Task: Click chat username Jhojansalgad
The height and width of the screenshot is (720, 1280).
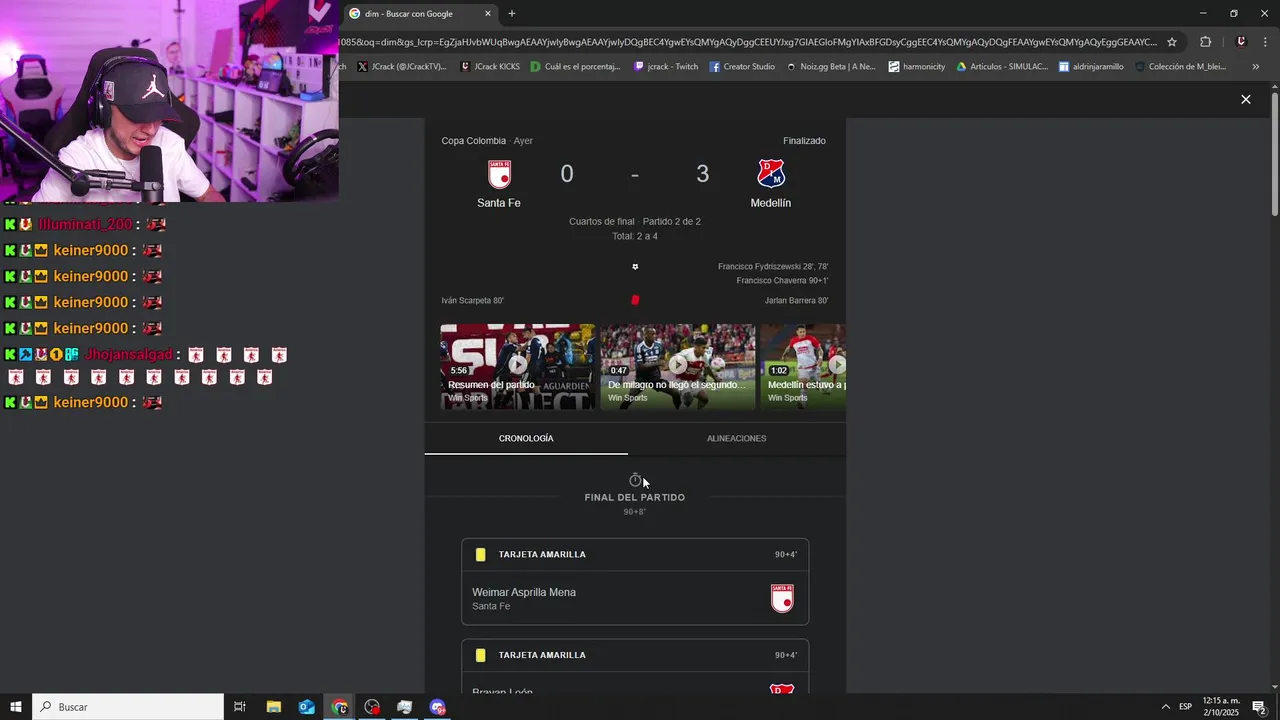Action: pos(129,355)
